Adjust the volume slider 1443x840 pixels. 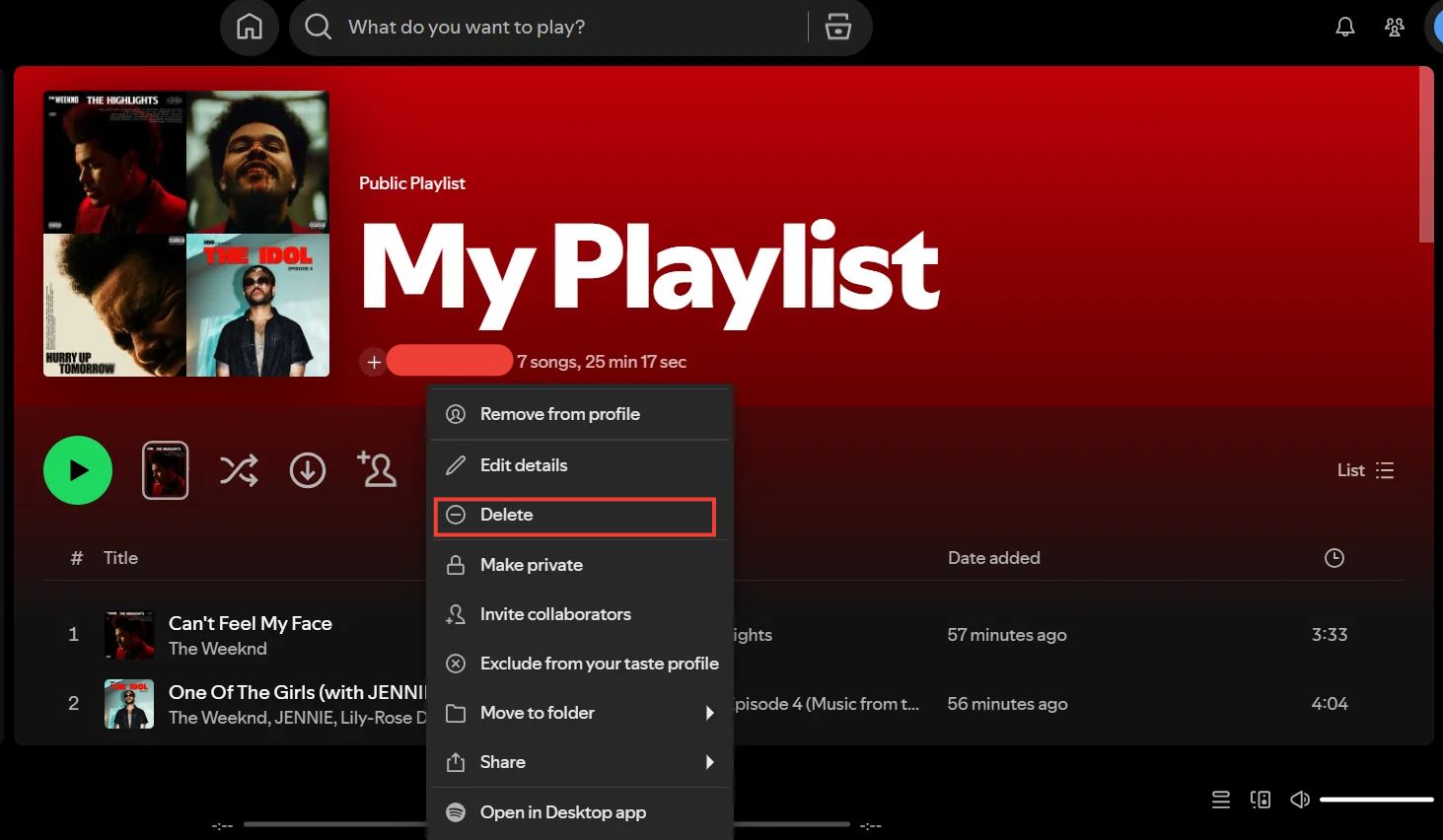coord(1376,800)
